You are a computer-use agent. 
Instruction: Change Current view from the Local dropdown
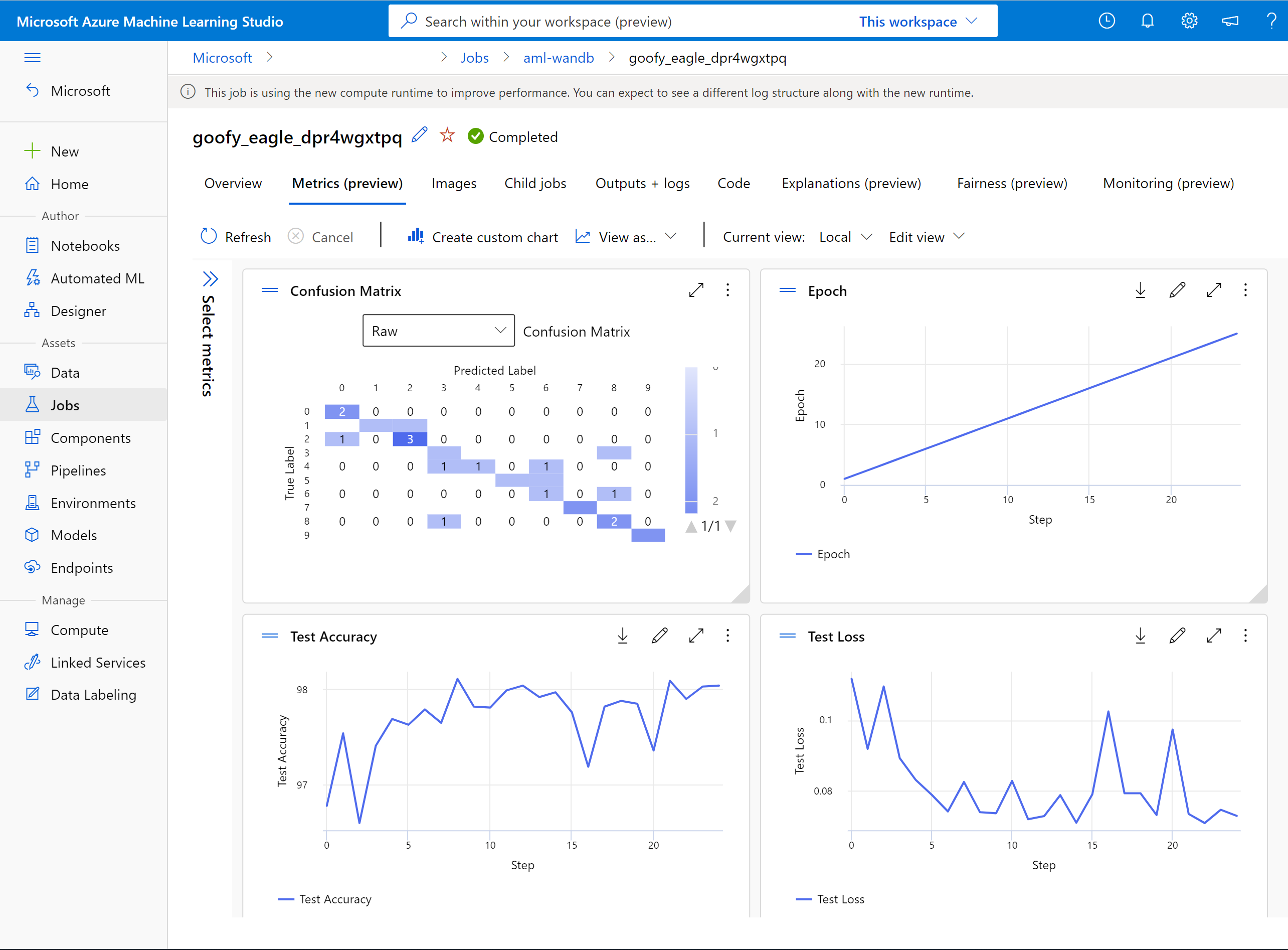click(845, 236)
